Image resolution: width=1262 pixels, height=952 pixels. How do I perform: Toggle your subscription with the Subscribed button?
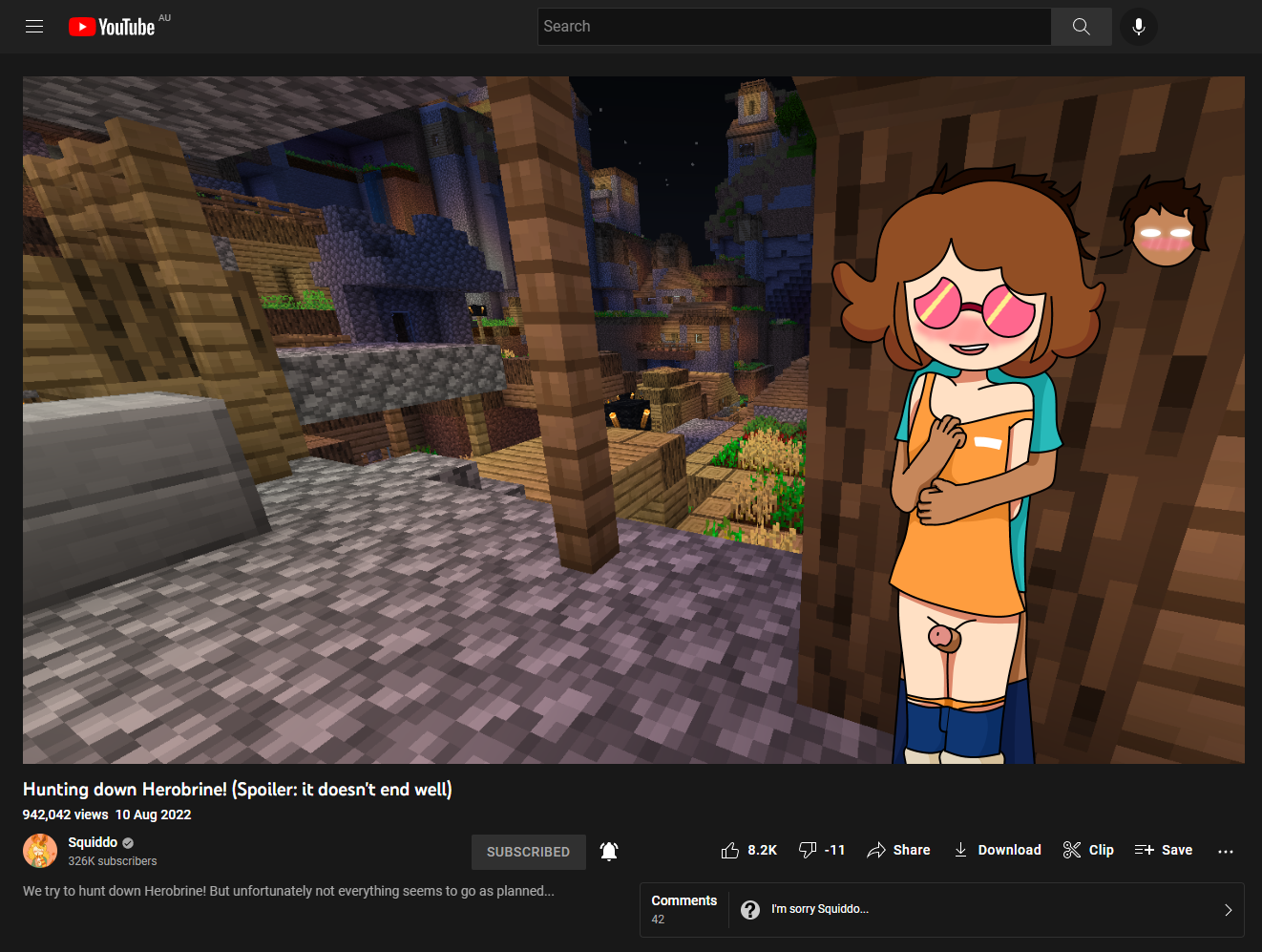coord(528,851)
